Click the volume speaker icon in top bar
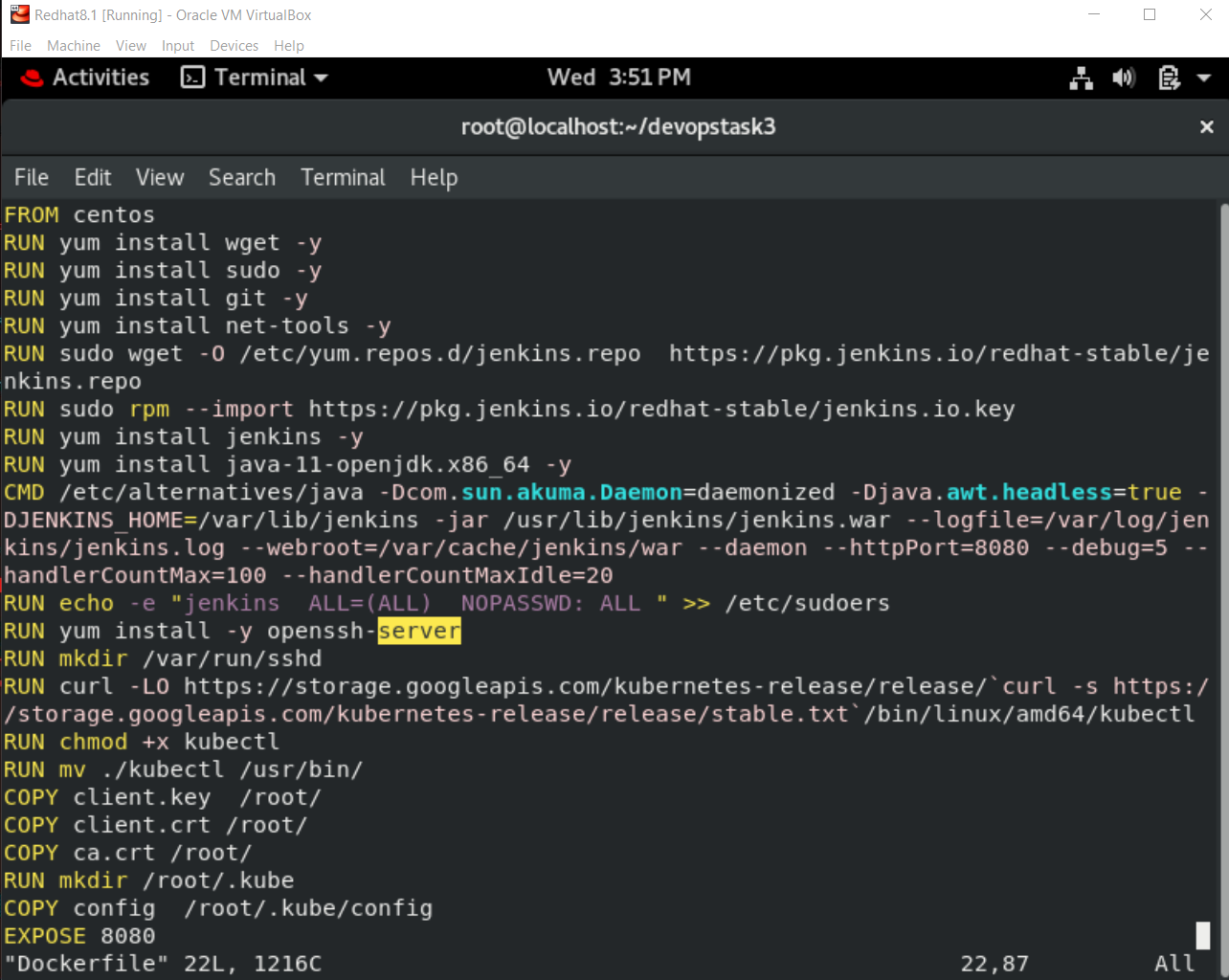 [x=1124, y=78]
